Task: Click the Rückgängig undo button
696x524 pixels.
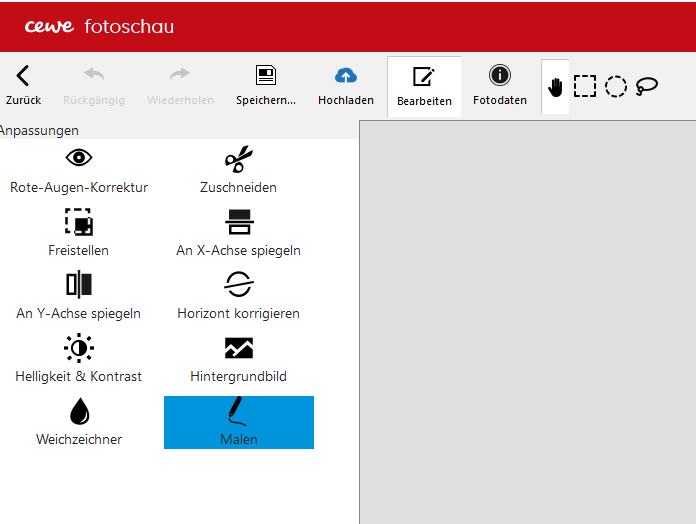Action: (x=94, y=85)
